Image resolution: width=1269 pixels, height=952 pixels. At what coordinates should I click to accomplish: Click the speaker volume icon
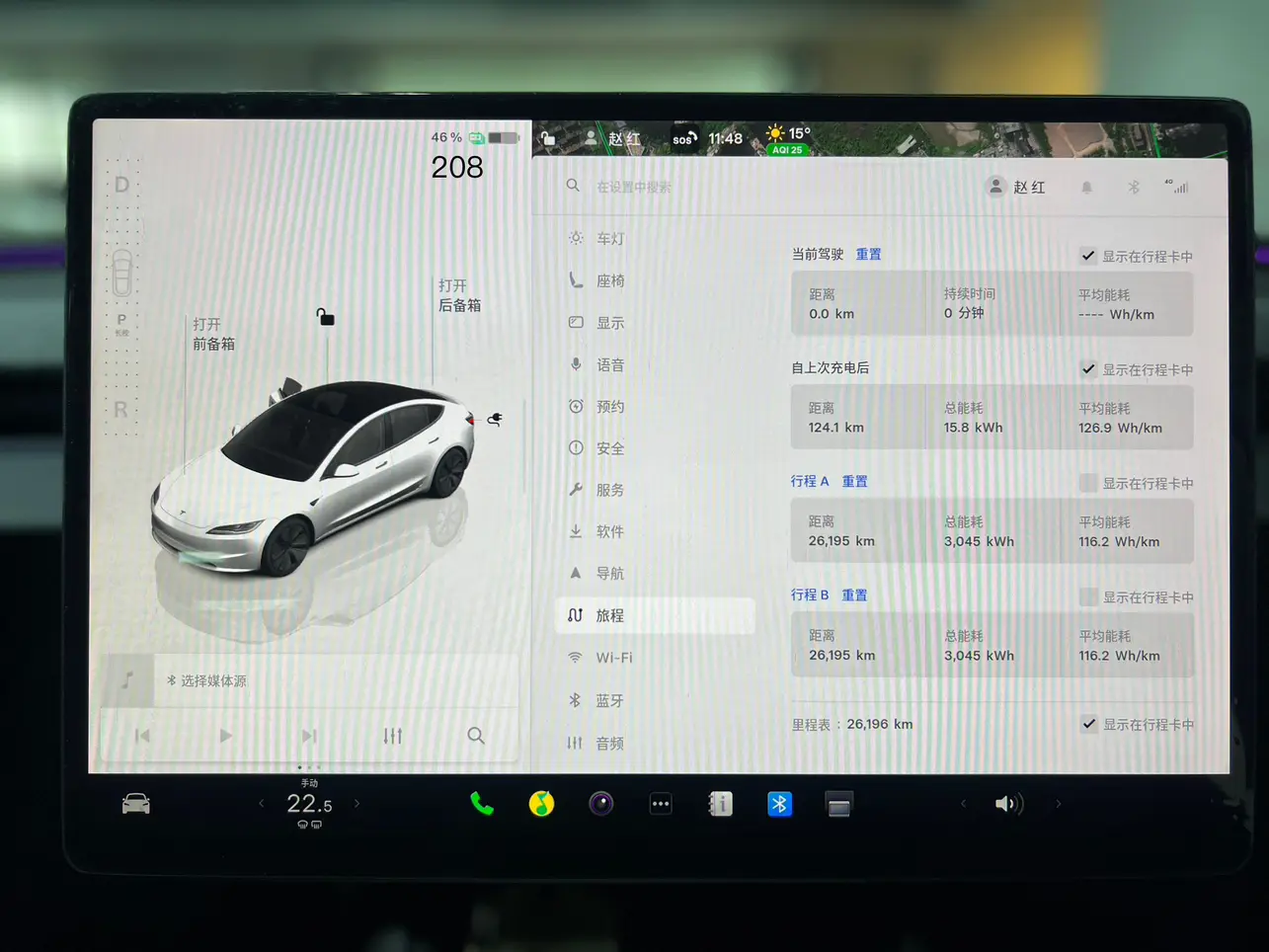click(1007, 804)
